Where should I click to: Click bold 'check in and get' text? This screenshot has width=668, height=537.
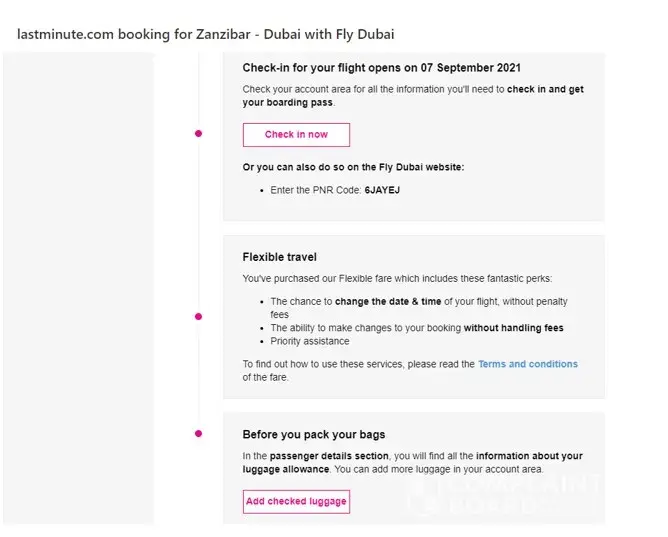tap(545, 89)
